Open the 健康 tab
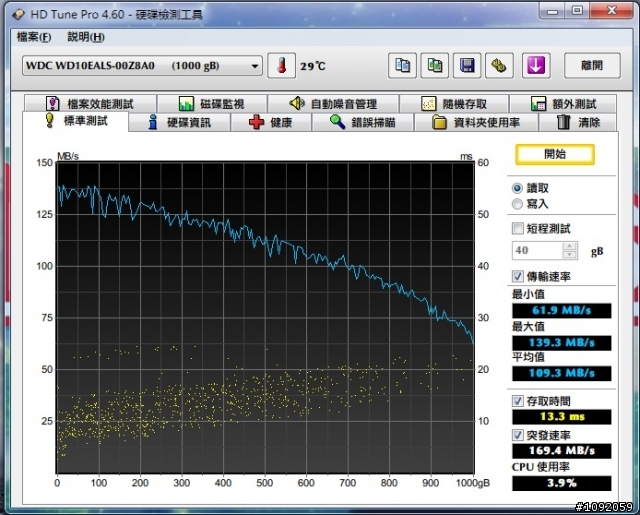 tap(271, 122)
